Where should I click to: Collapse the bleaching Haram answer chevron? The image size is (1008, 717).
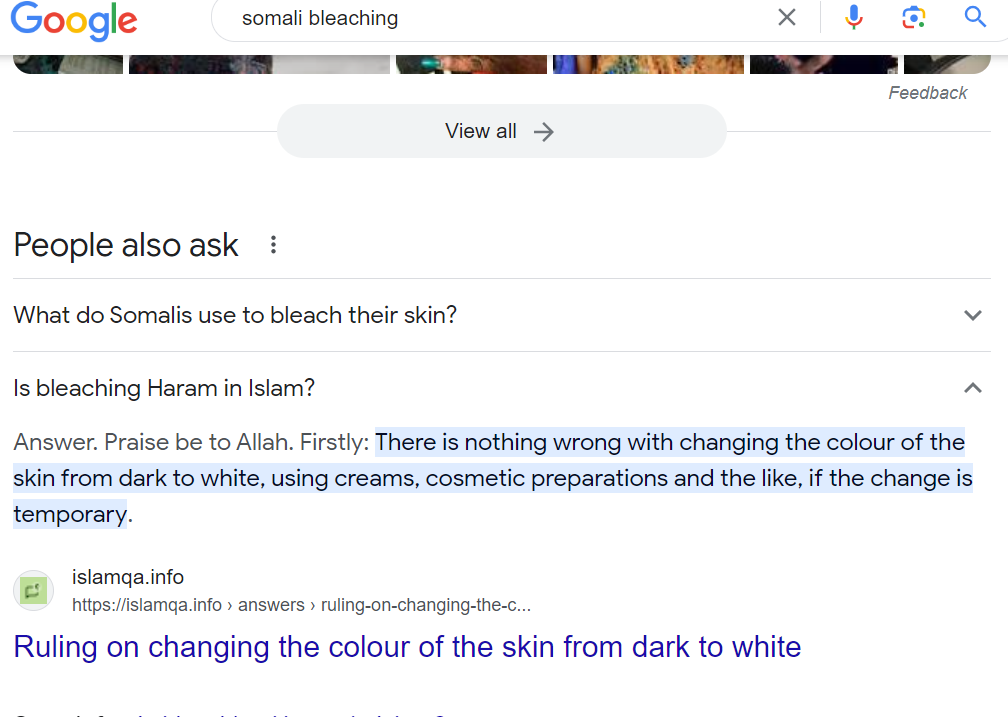[x=973, y=388]
